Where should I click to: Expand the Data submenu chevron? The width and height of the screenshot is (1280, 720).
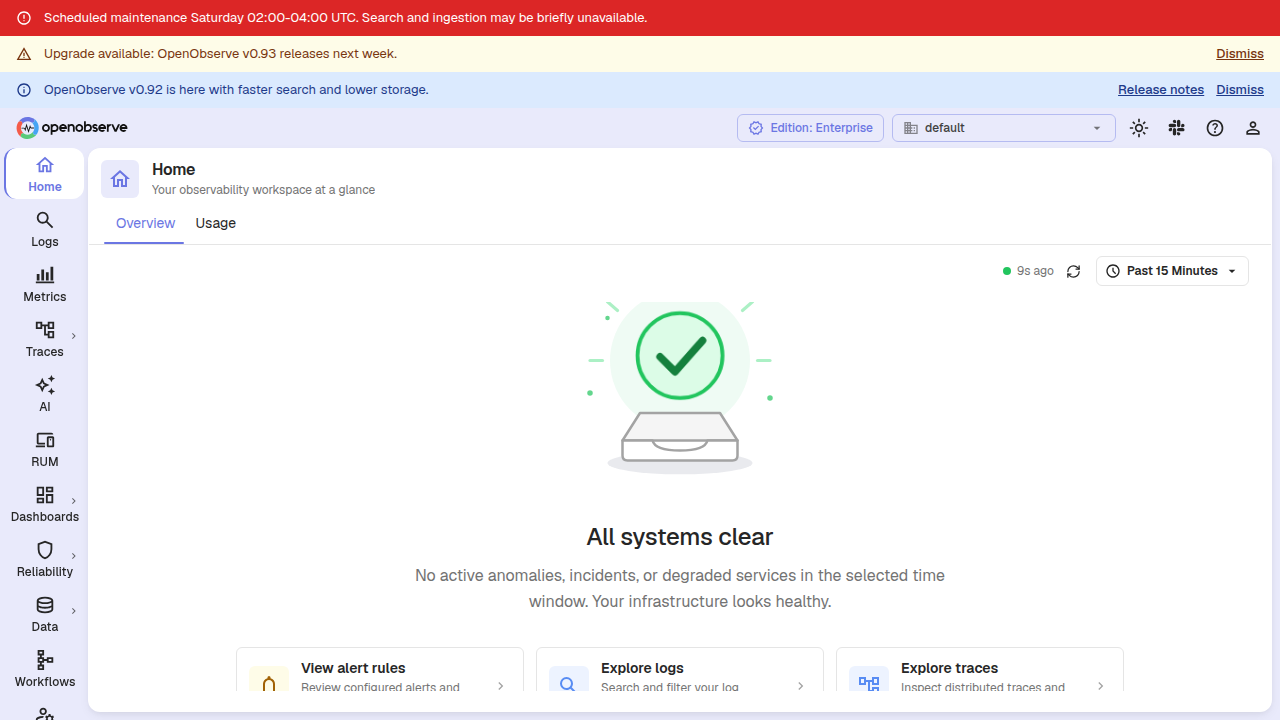coord(74,611)
